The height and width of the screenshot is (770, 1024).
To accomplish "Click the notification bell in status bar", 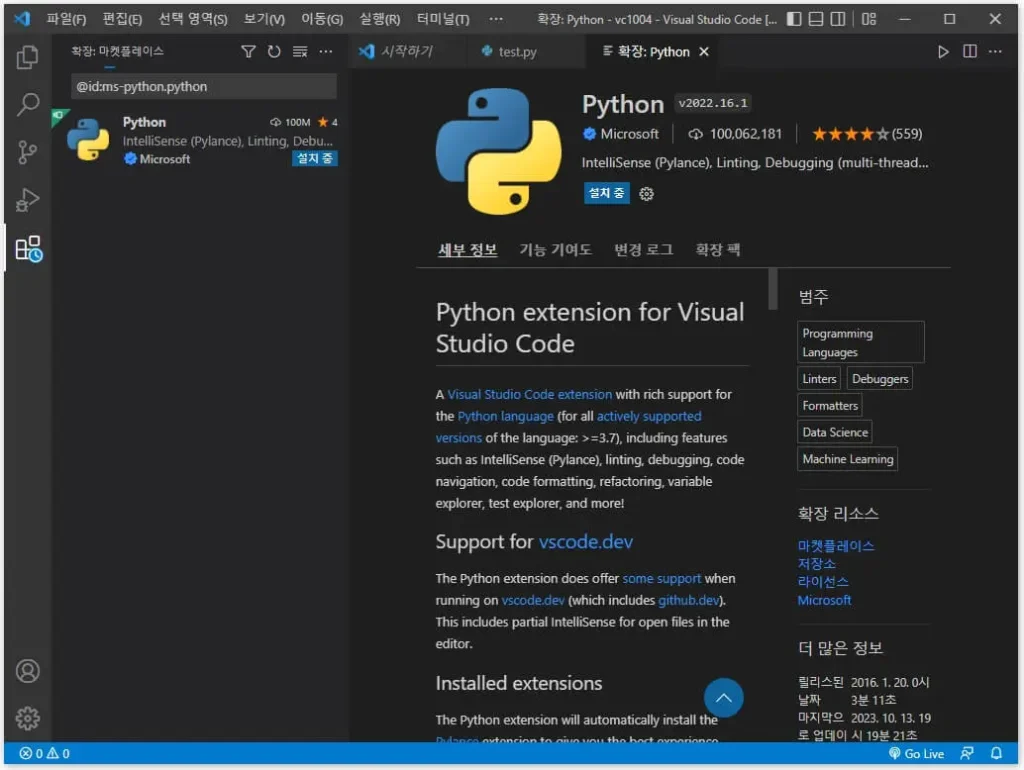I will [996, 753].
